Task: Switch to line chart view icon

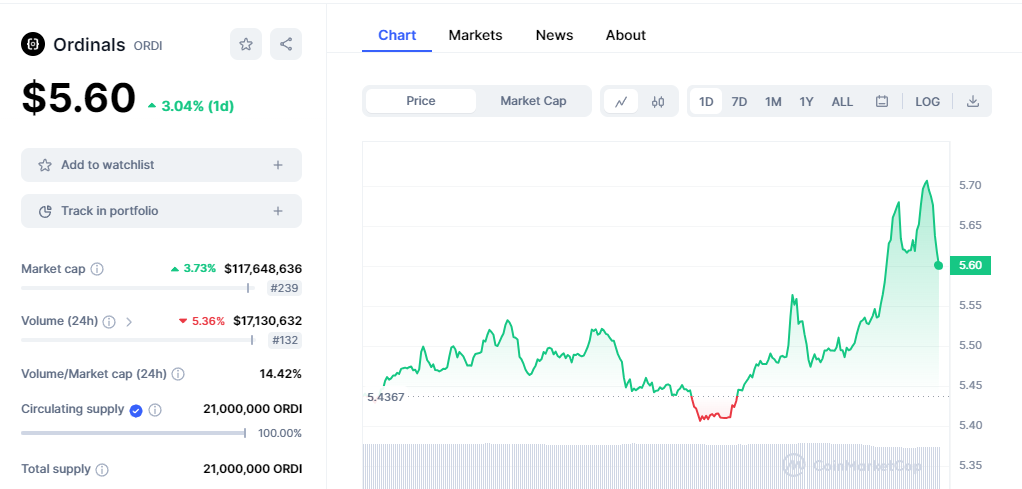Action: (621, 101)
